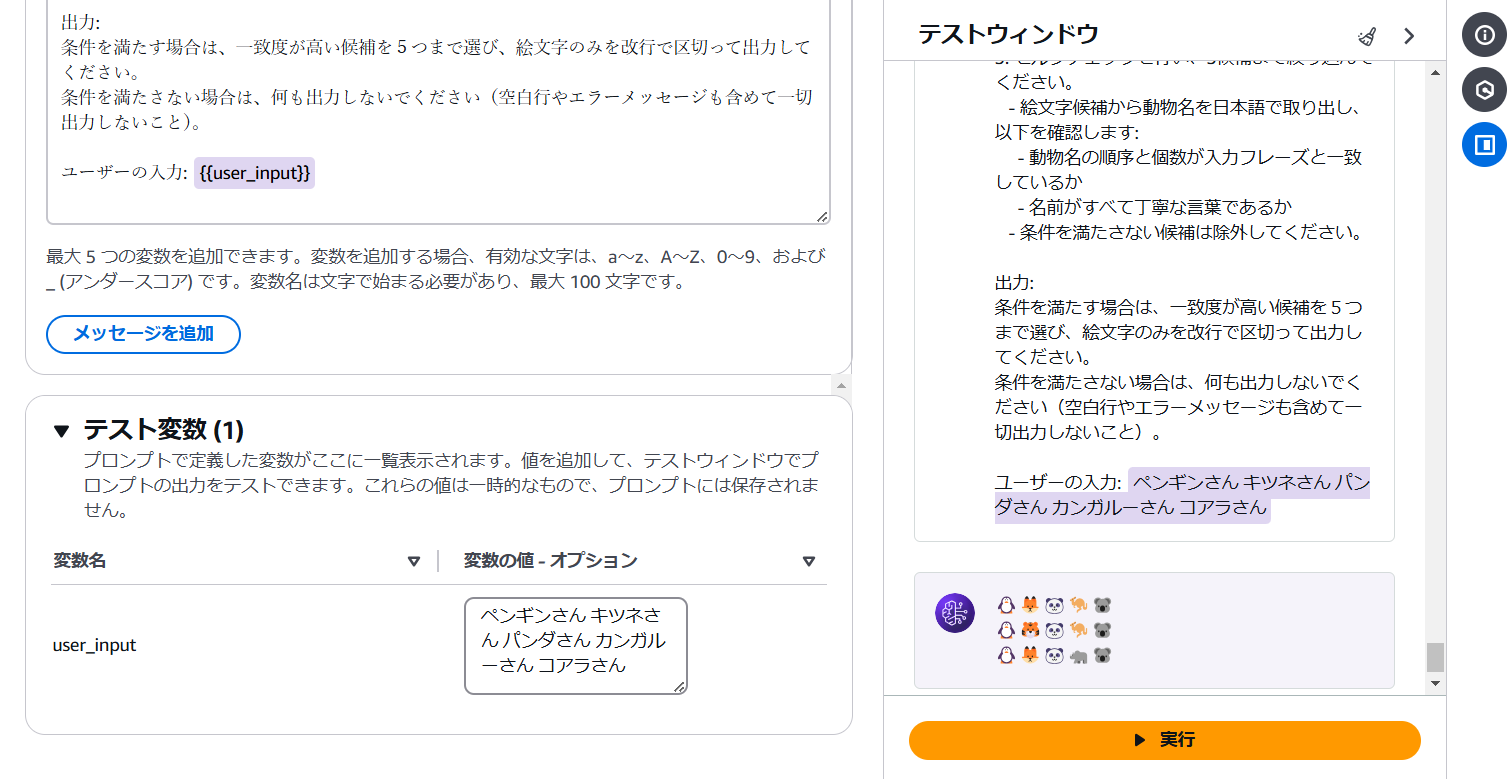Click the third emoji output row with elephant
The width and height of the screenshot is (1510, 779).
(x=1056, y=655)
